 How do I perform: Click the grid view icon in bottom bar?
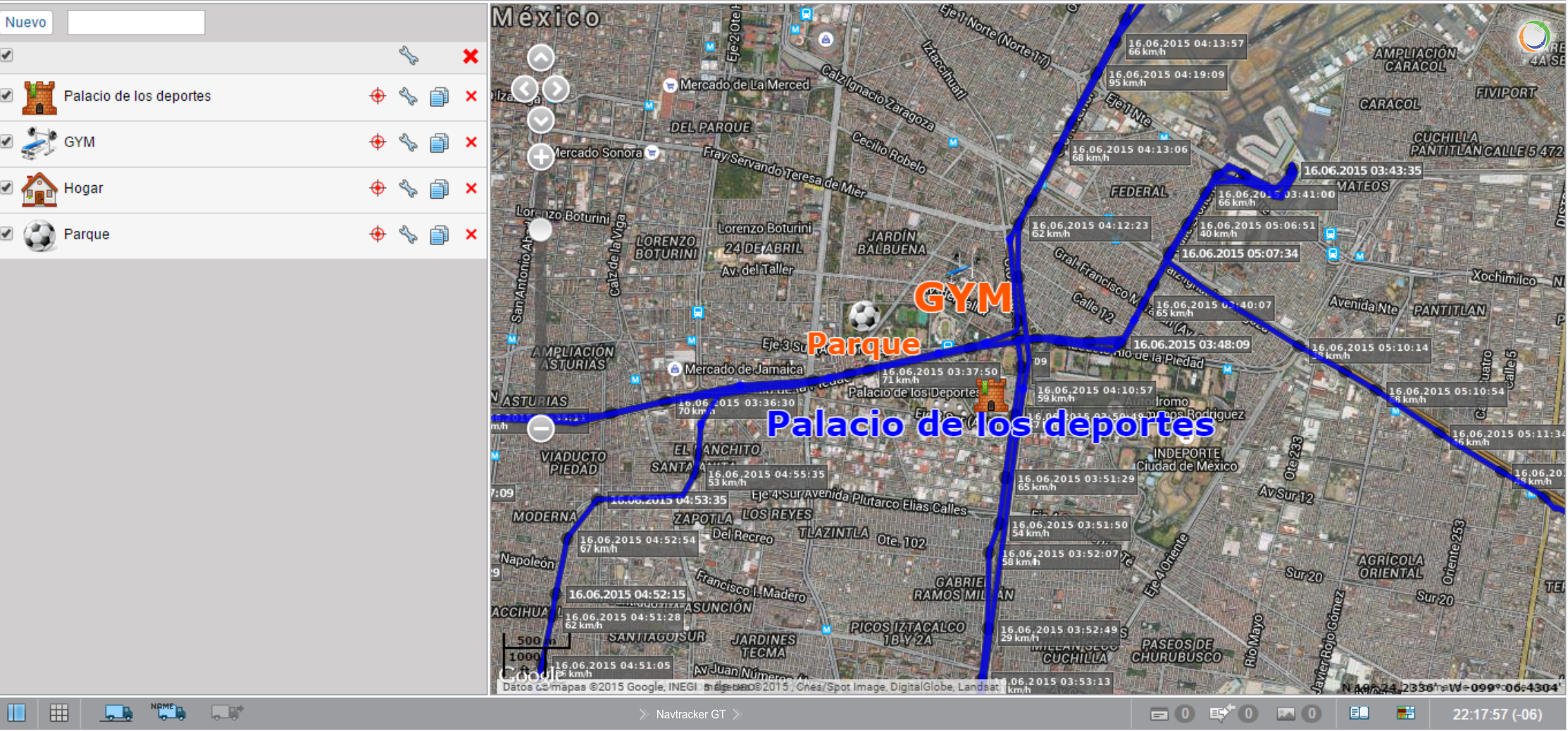tap(59, 713)
